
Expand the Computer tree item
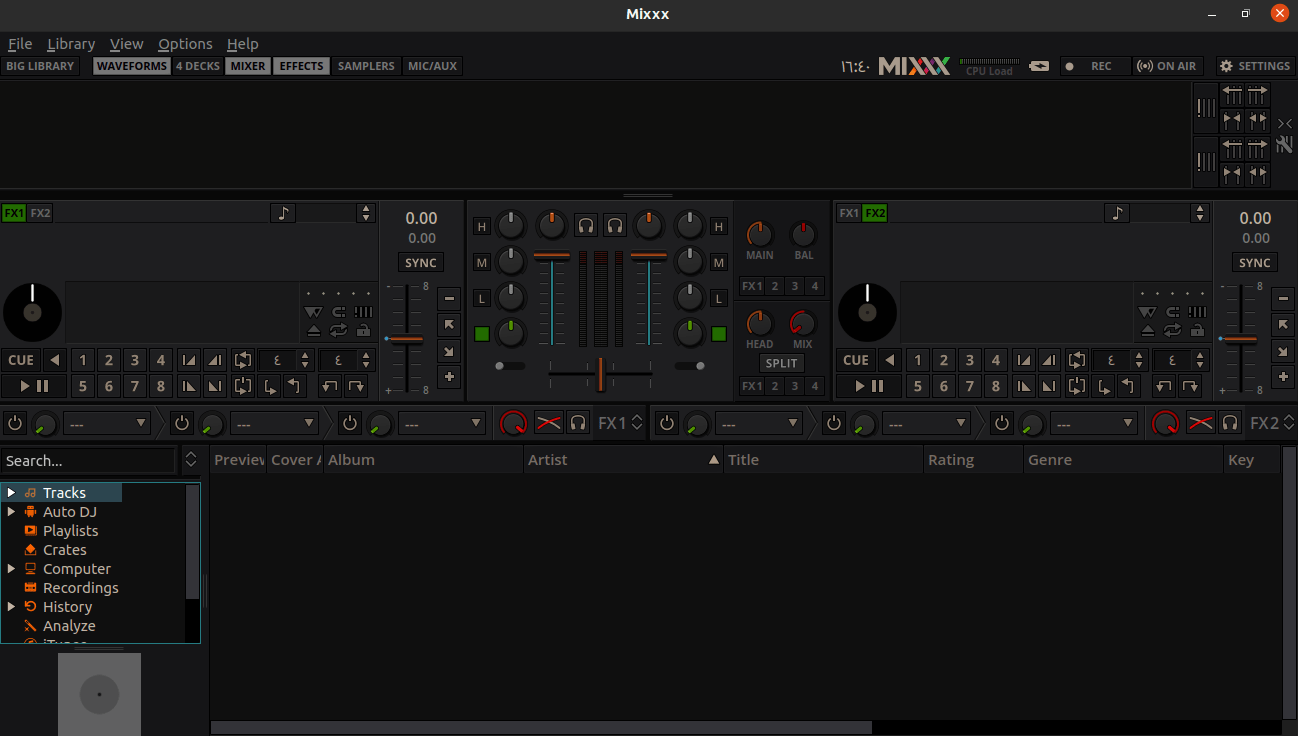(x=11, y=568)
